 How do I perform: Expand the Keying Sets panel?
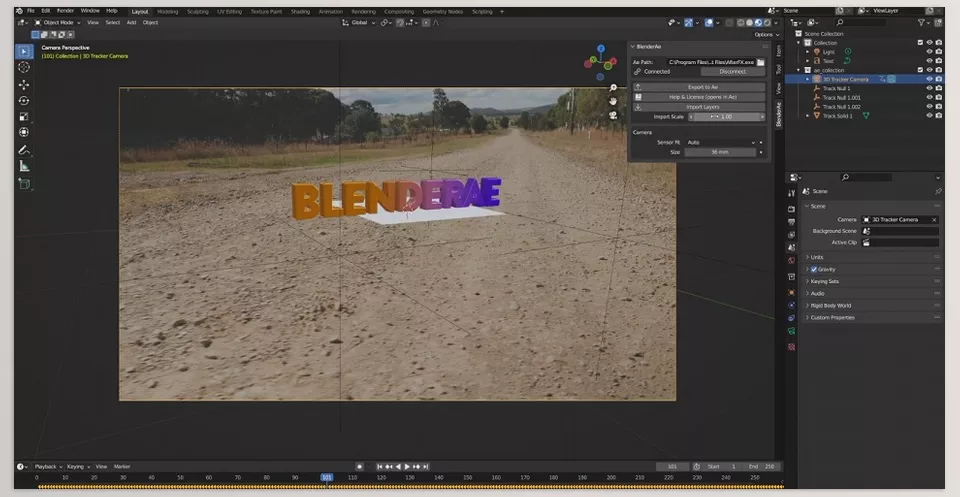824,282
